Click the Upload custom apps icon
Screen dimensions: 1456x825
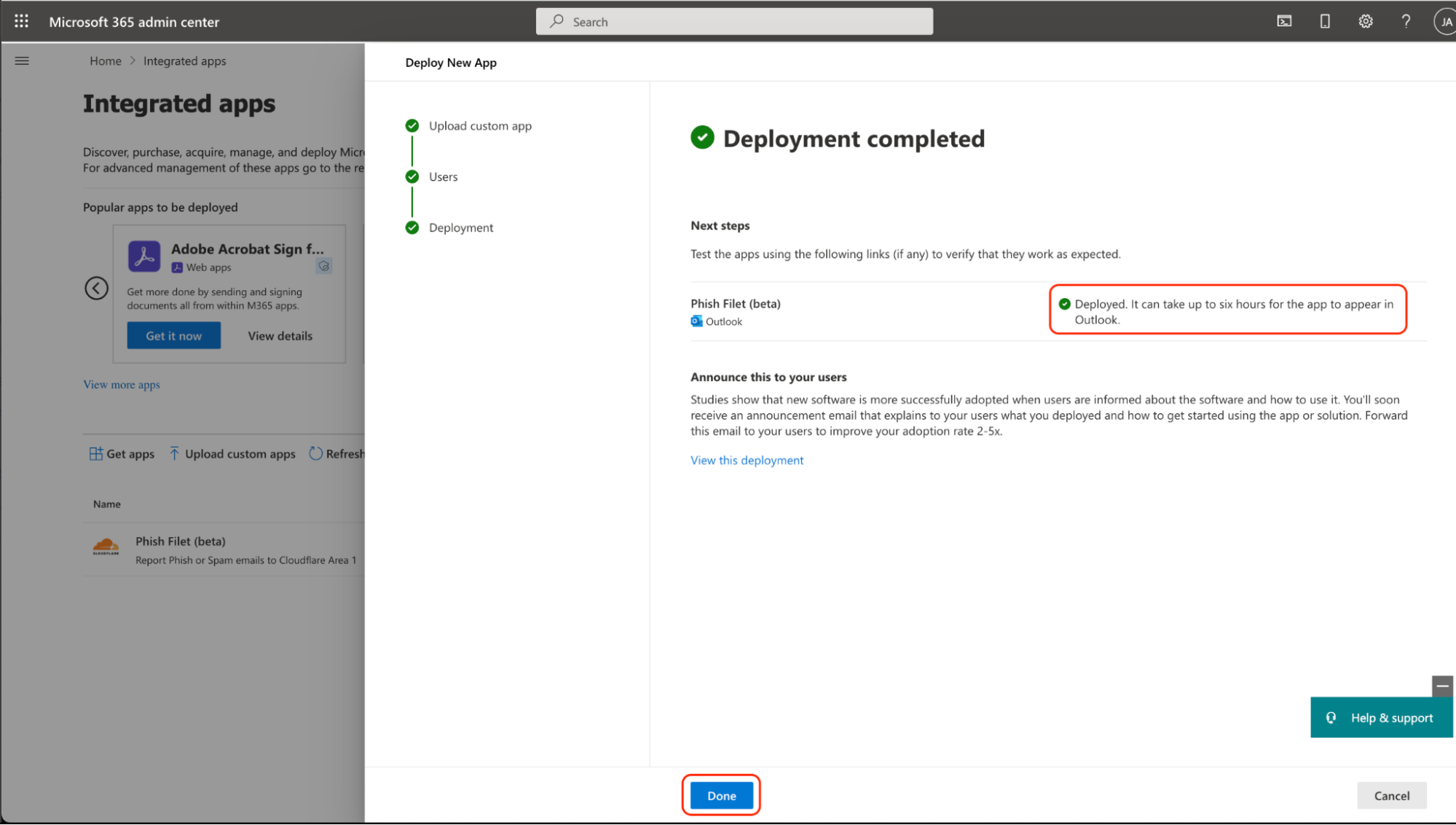pos(175,453)
